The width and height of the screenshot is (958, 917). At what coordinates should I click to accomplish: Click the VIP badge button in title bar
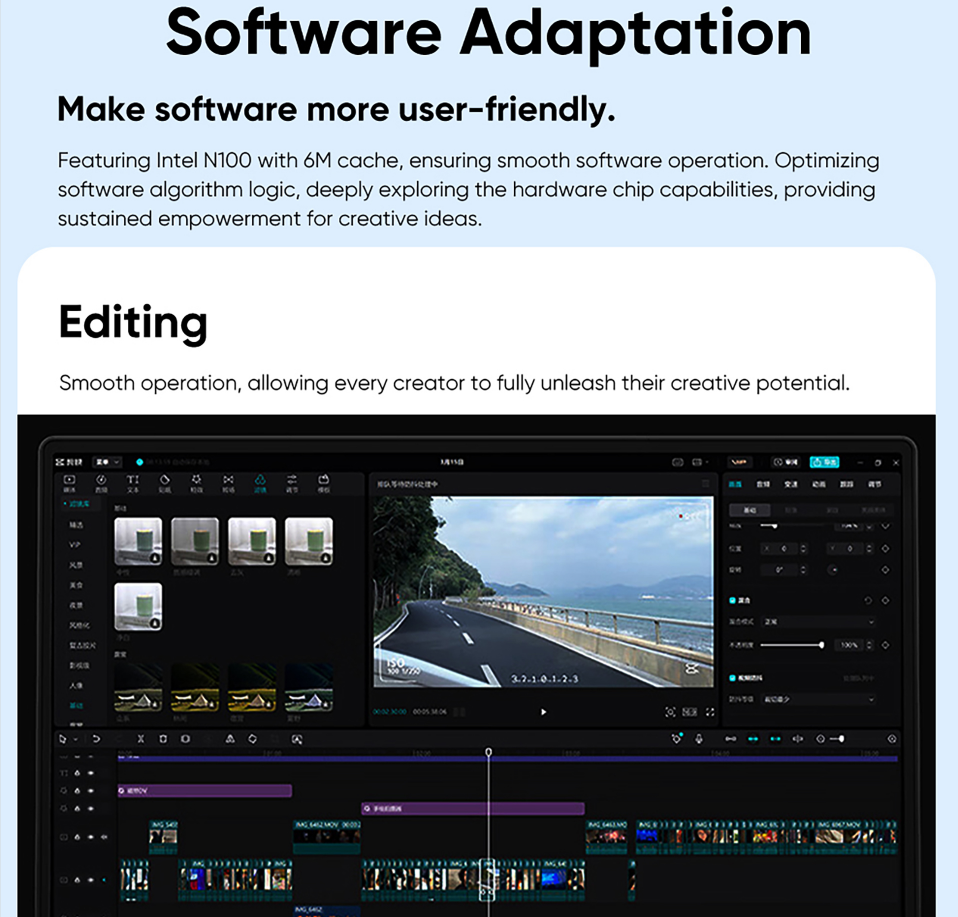pos(740,462)
